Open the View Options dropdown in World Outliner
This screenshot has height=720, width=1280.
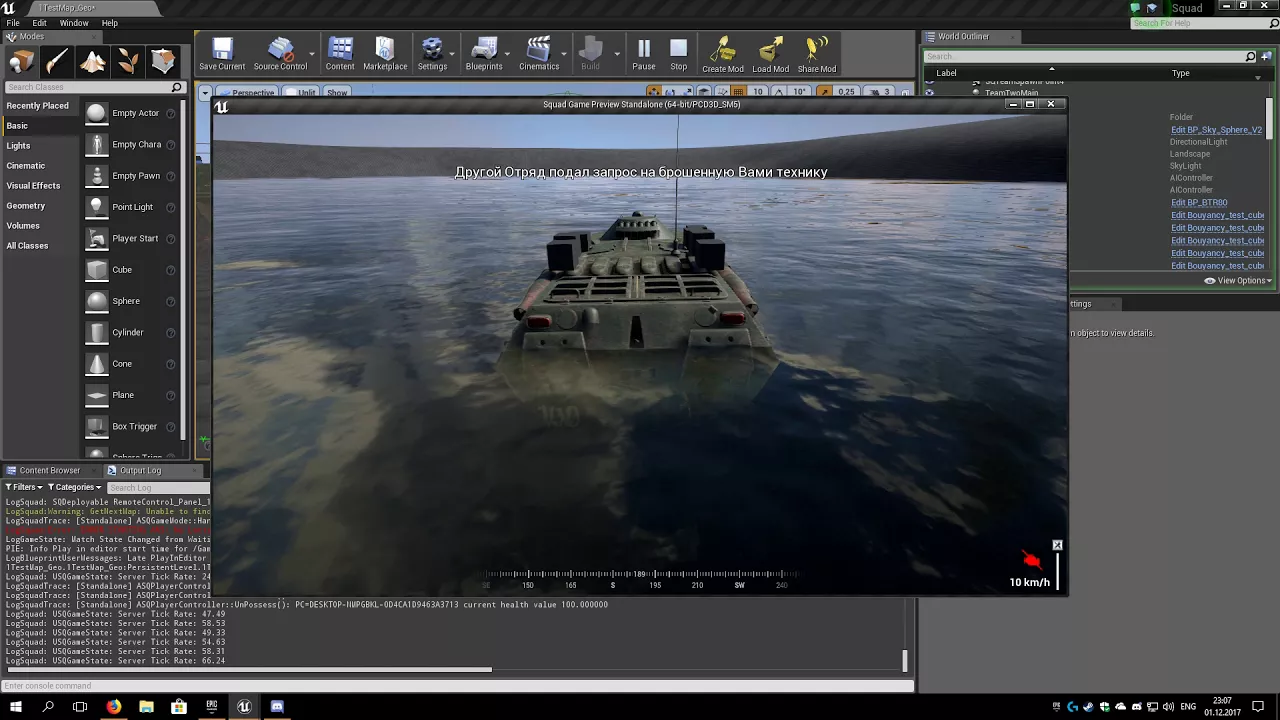click(x=1238, y=281)
